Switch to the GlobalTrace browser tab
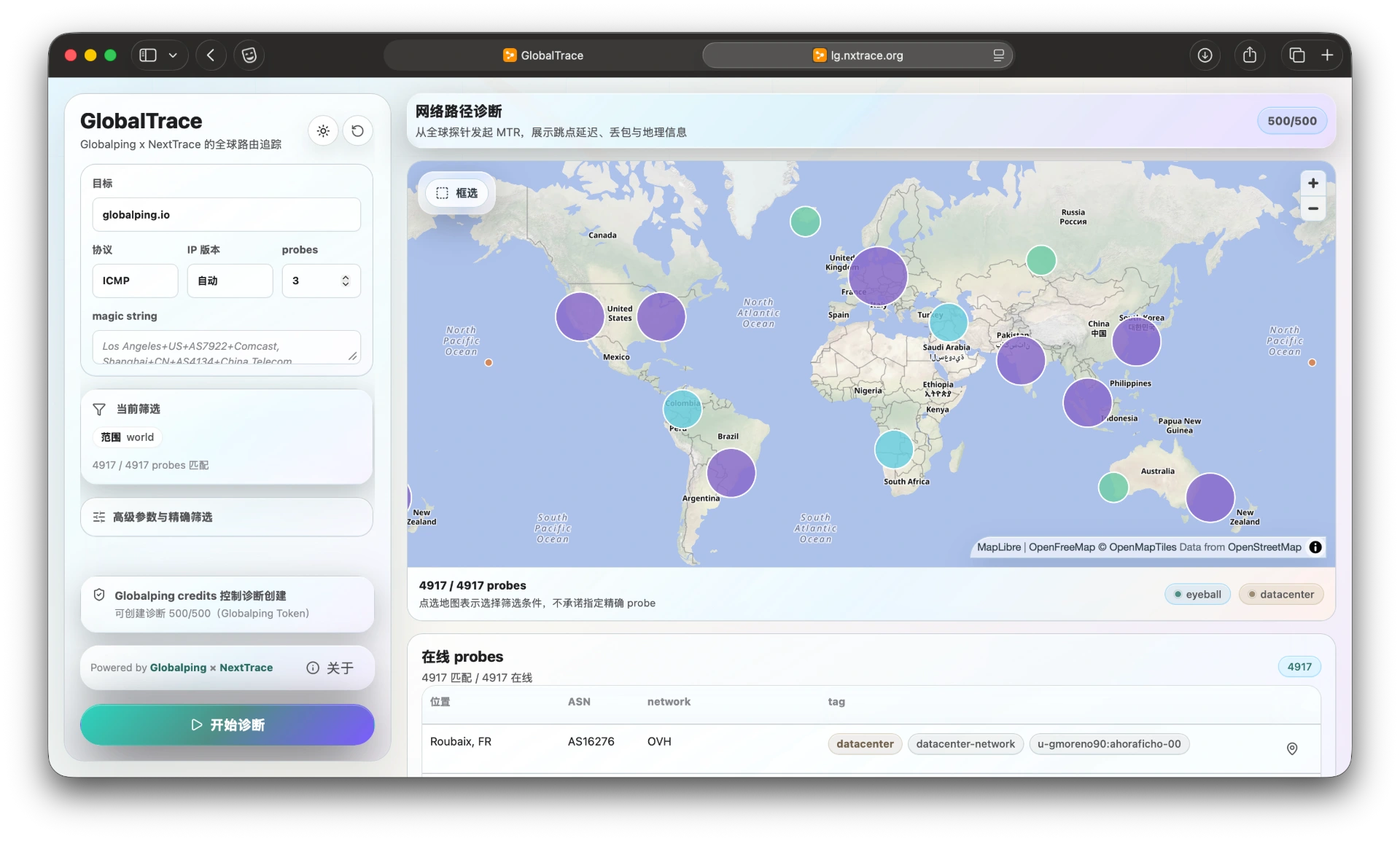 tap(543, 55)
